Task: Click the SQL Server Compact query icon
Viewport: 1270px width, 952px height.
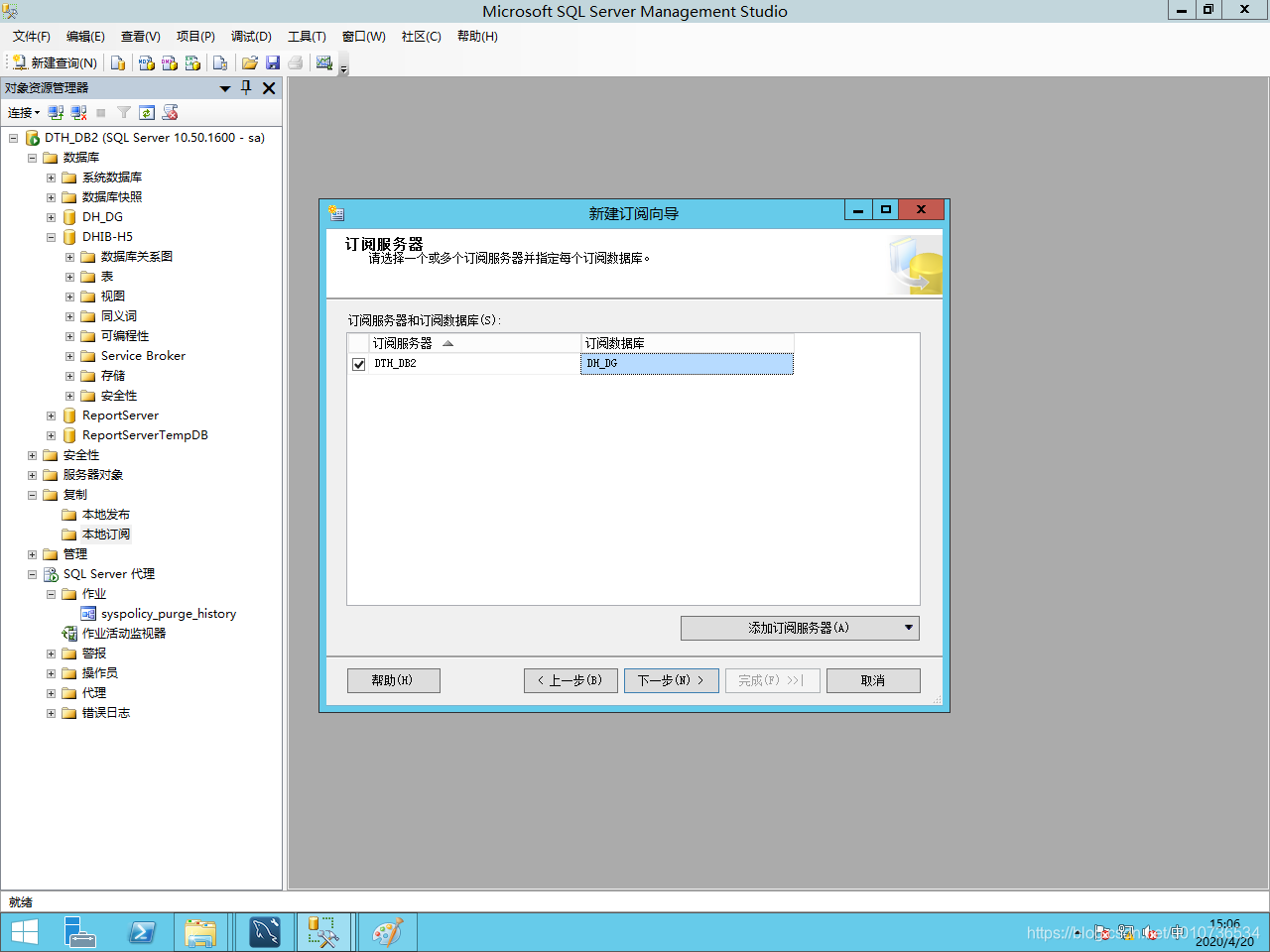Action: click(220, 62)
